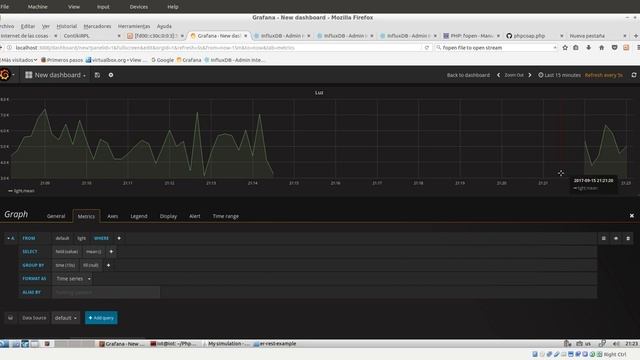Refresh the dashboard with the refresh icon
This screenshot has width=640, height=360.
633,75
